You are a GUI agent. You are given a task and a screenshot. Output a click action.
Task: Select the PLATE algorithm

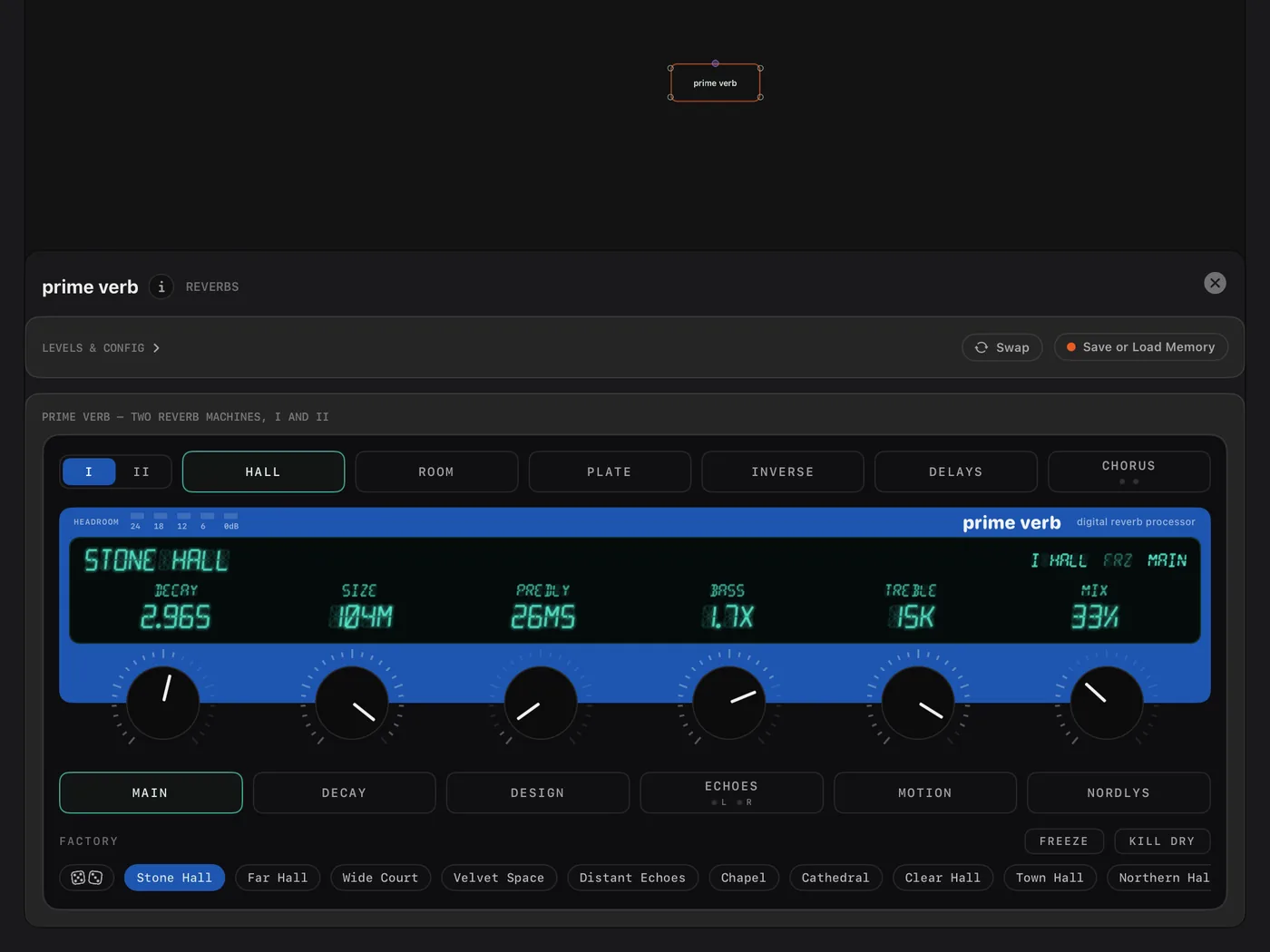pos(610,471)
